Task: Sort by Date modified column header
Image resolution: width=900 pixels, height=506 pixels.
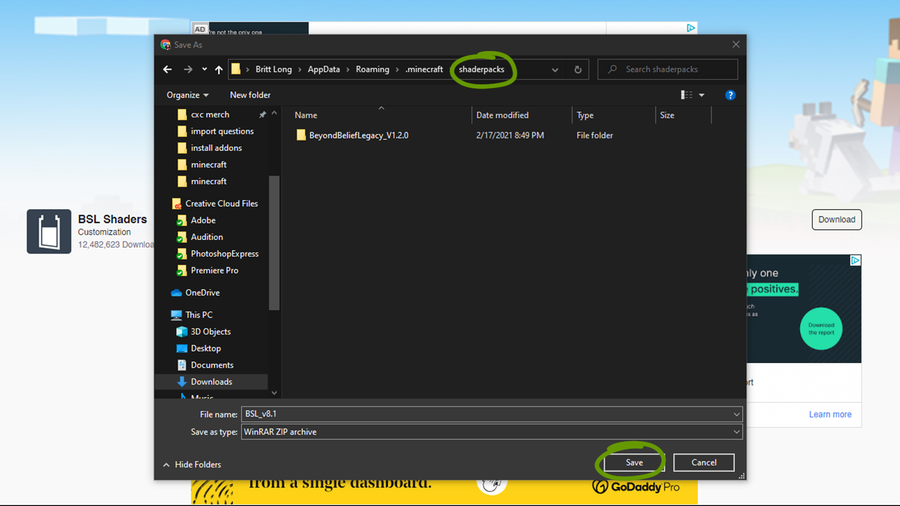Action: tap(502, 115)
